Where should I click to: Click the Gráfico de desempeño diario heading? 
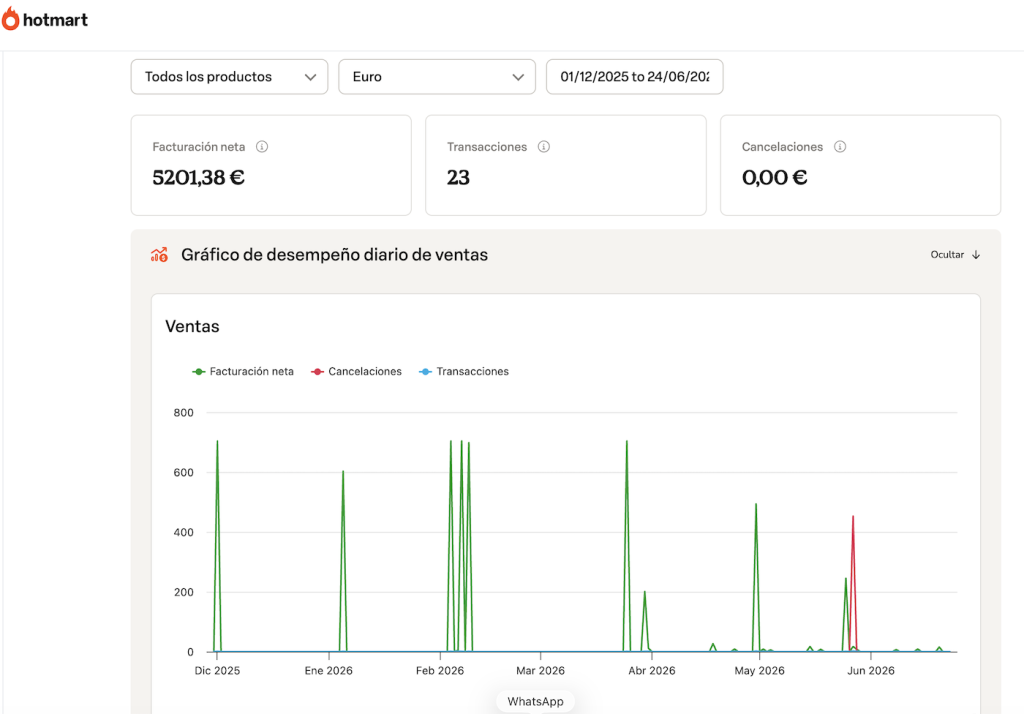[x=334, y=255]
